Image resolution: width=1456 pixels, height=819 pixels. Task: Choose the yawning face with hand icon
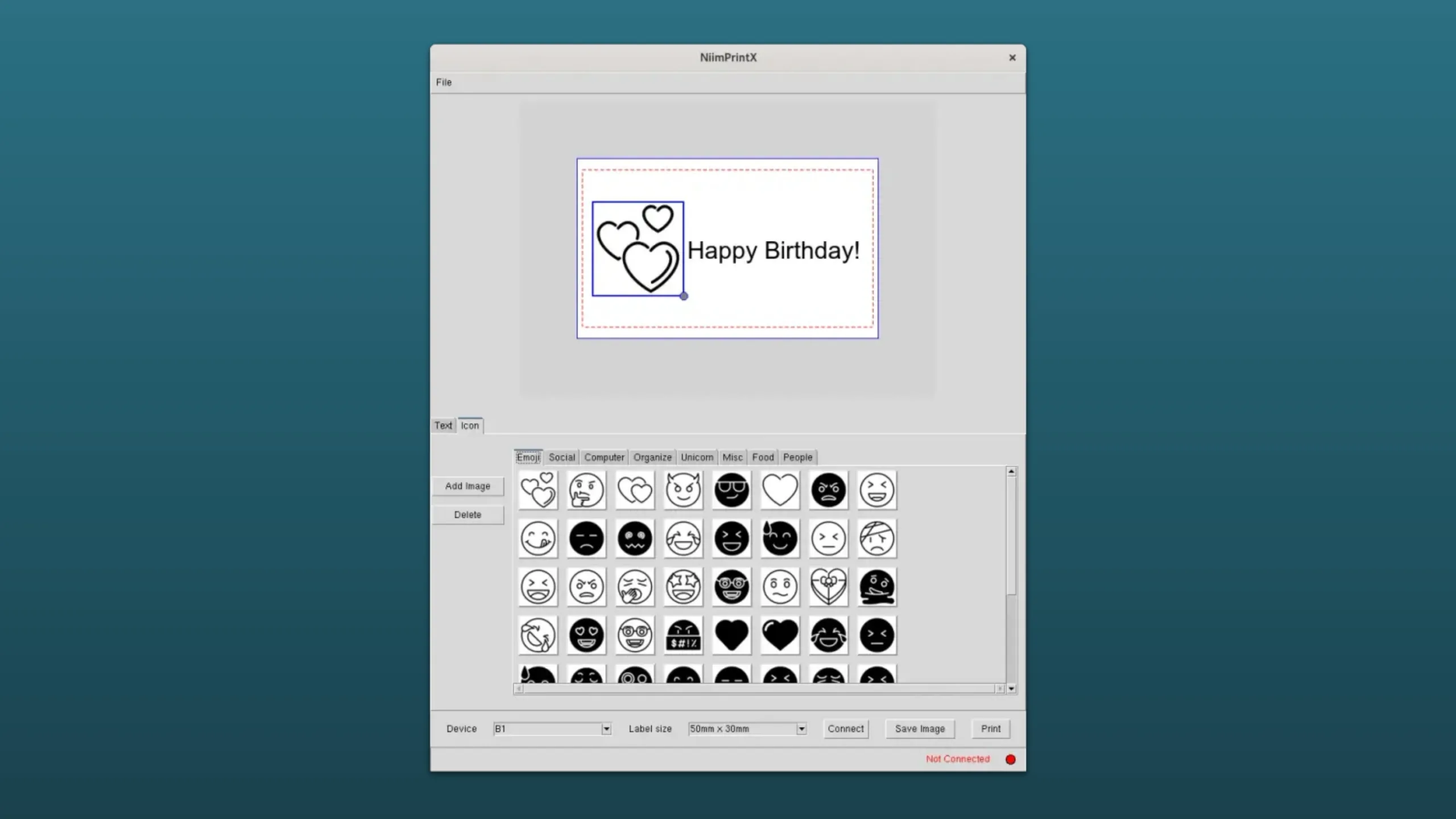(635, 586)
